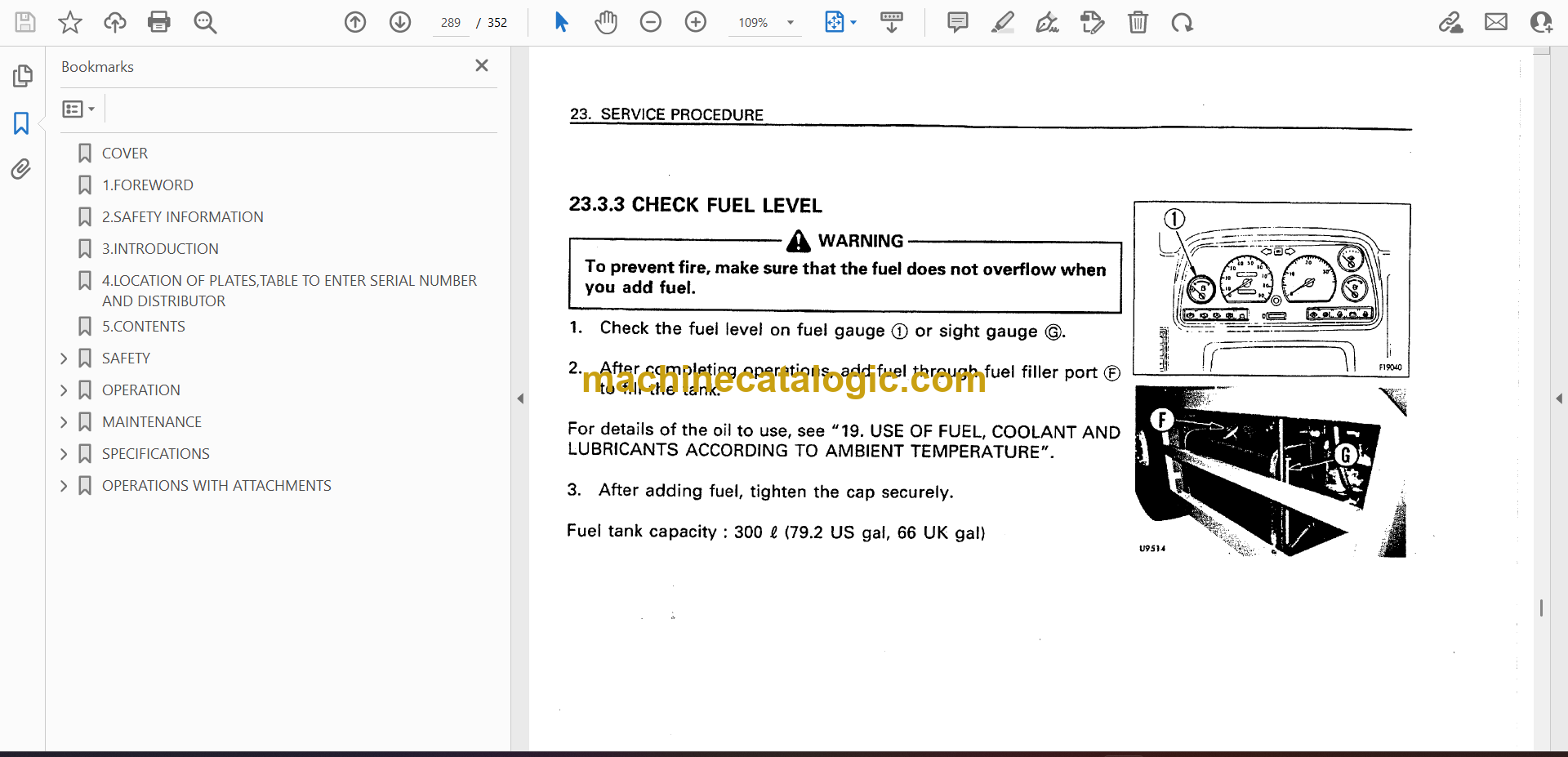1568x757 pixels.
Task: Click the '23.3.3 CHECK FUEL LEVEL' heading
Action: click(695, 204)
